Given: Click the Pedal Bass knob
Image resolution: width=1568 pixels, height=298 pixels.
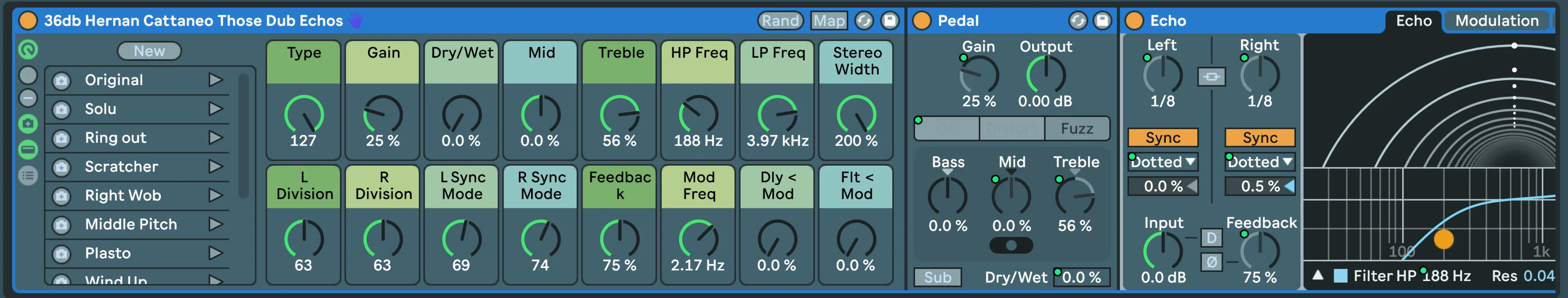Looking at the screenshot, I should pyautogui.click(x=947, y=196).
